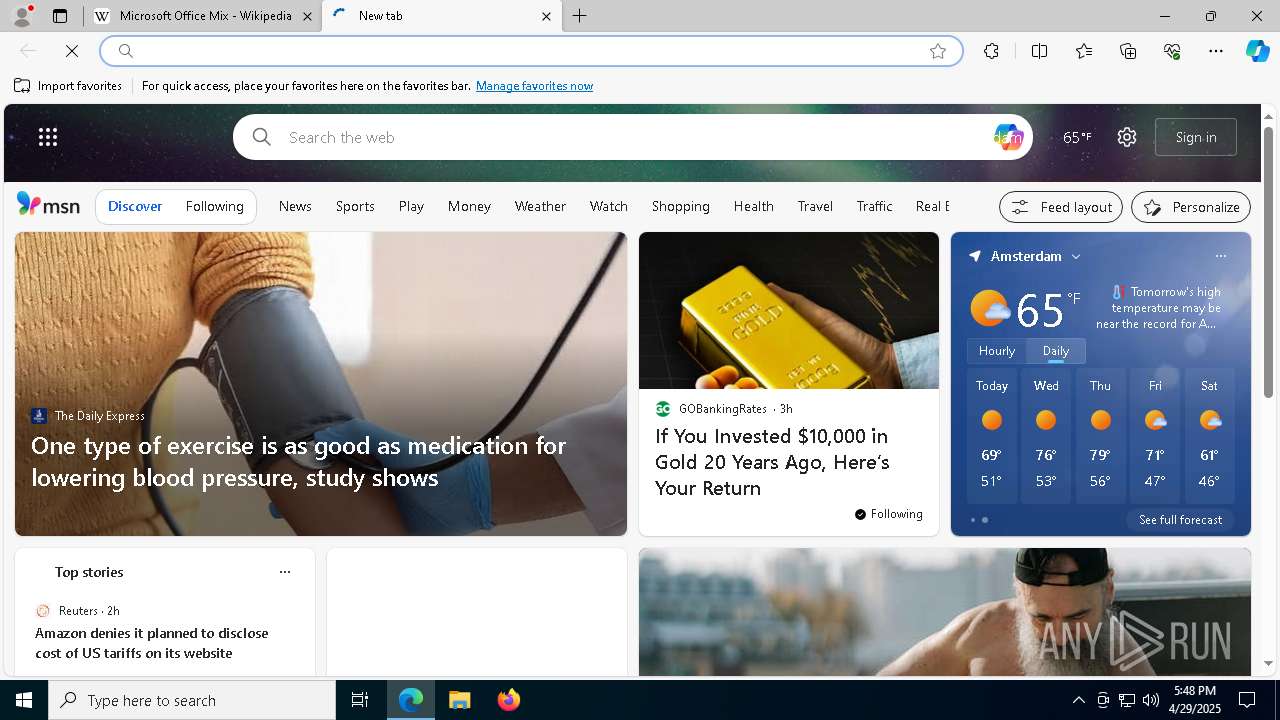Open the Travel category
Viewport: 1280px width, 720px height.
[x=815, y=206]
